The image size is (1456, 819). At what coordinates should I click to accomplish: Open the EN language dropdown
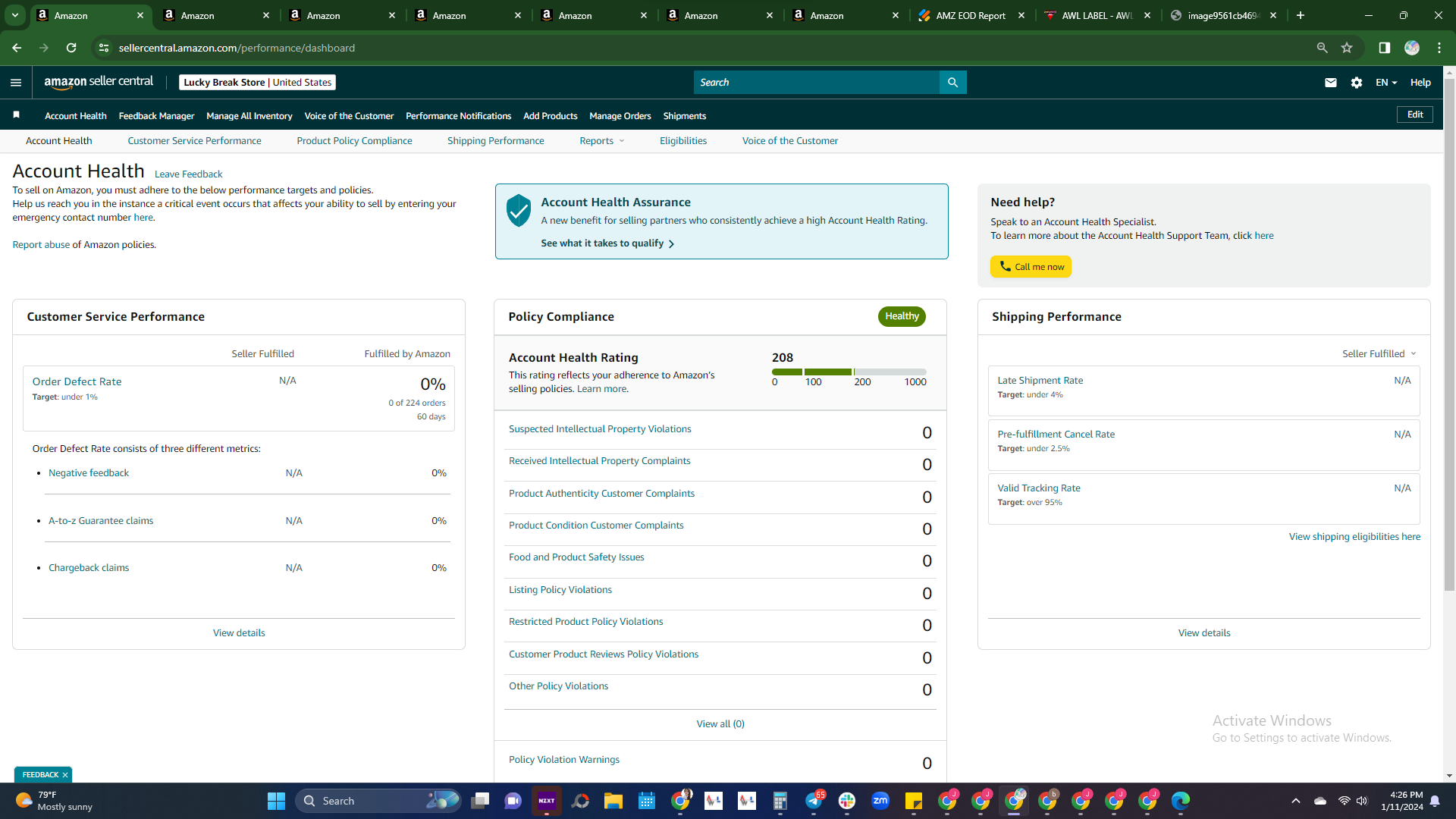click(1386, 83)
